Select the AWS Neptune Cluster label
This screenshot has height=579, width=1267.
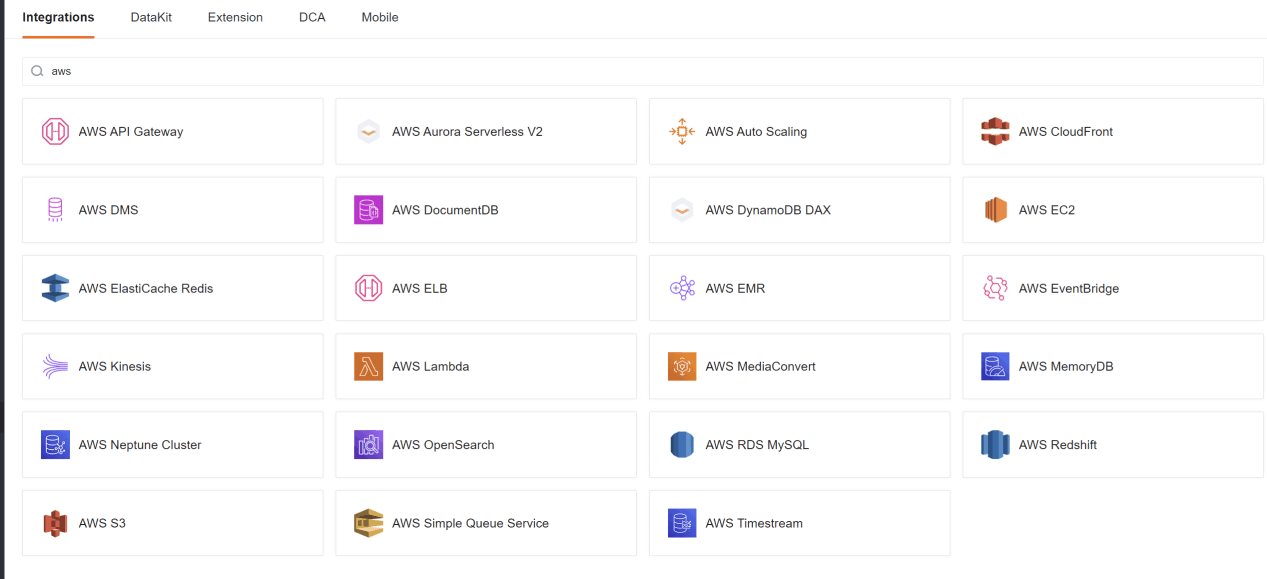click(x=140, y=445)
